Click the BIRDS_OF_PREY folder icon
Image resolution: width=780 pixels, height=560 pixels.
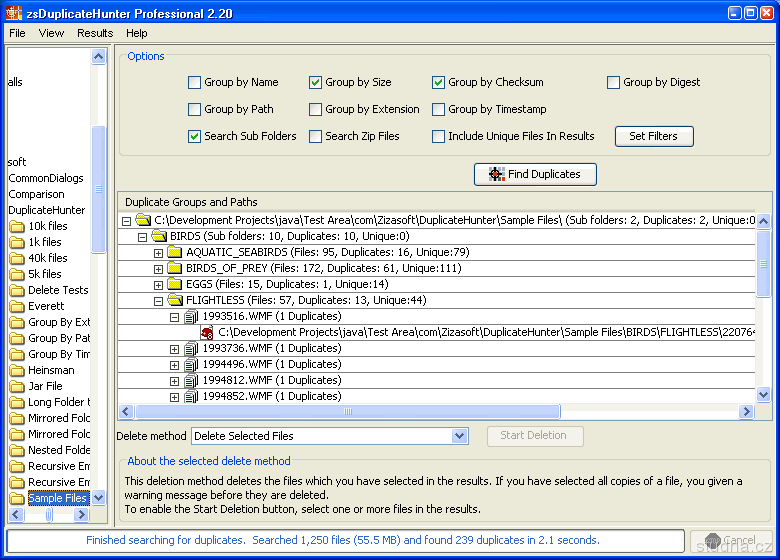[x=175, y=268]
